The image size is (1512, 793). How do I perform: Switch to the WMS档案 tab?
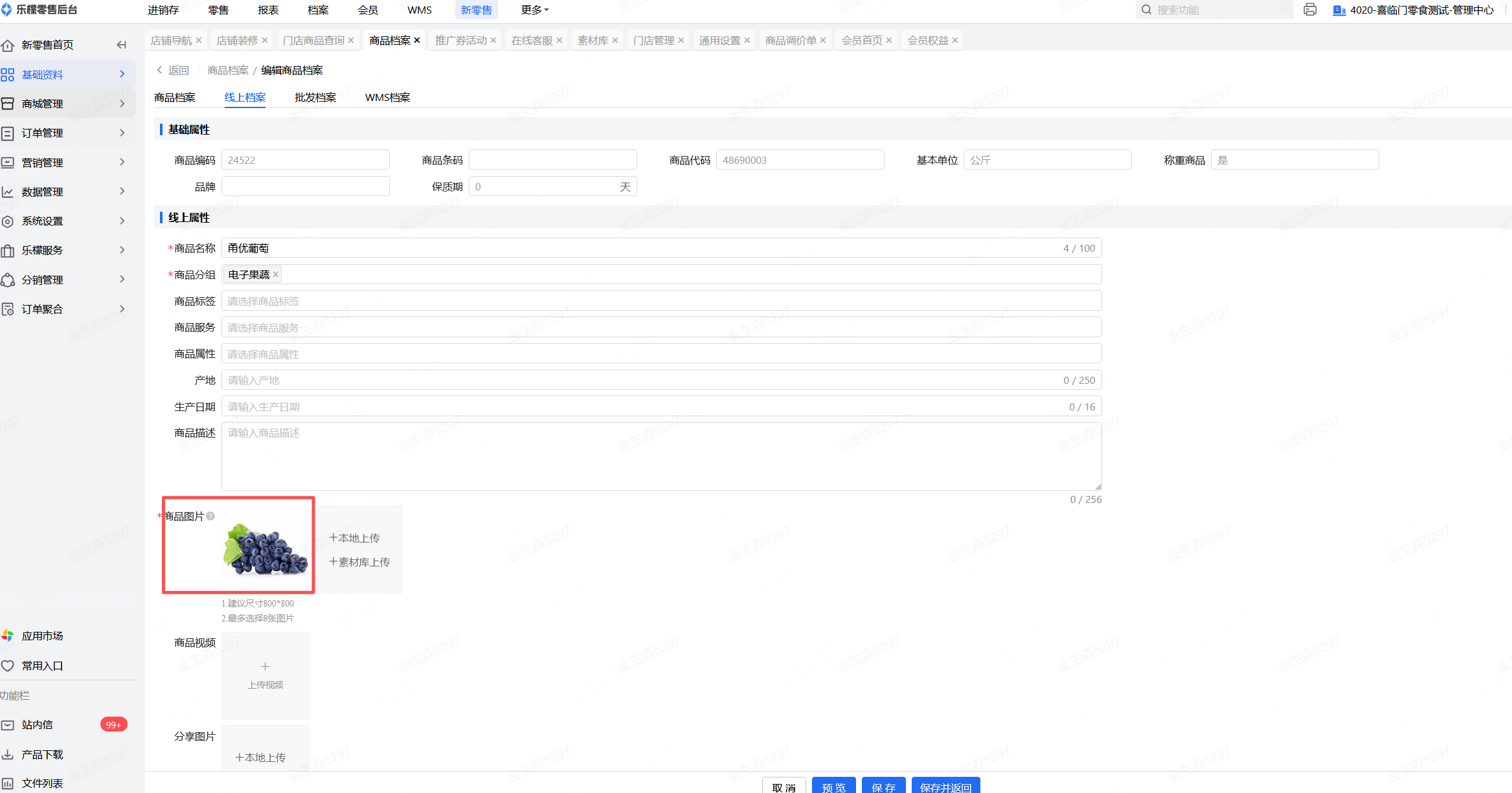tap(387, 97)
